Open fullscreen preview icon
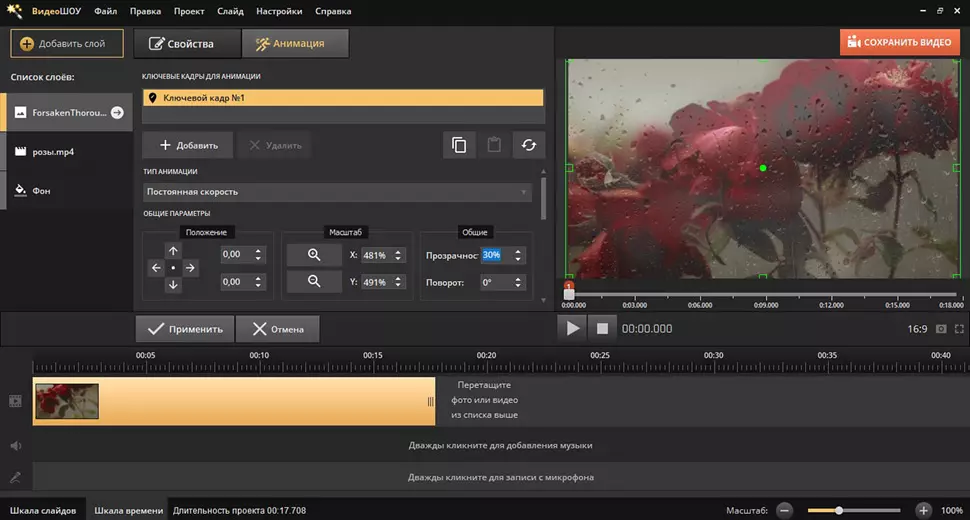Viewport: 970px width, 520px height. pos(959,329)
